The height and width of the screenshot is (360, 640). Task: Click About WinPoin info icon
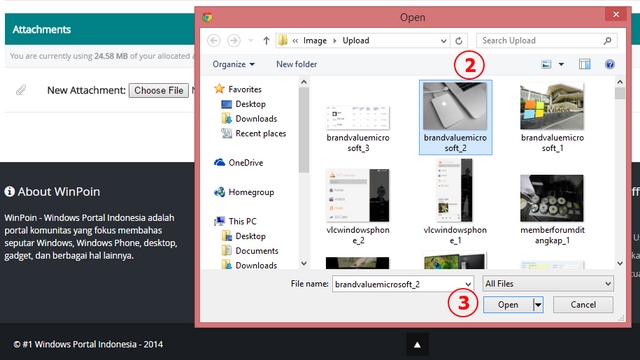[x=9, y=191]
